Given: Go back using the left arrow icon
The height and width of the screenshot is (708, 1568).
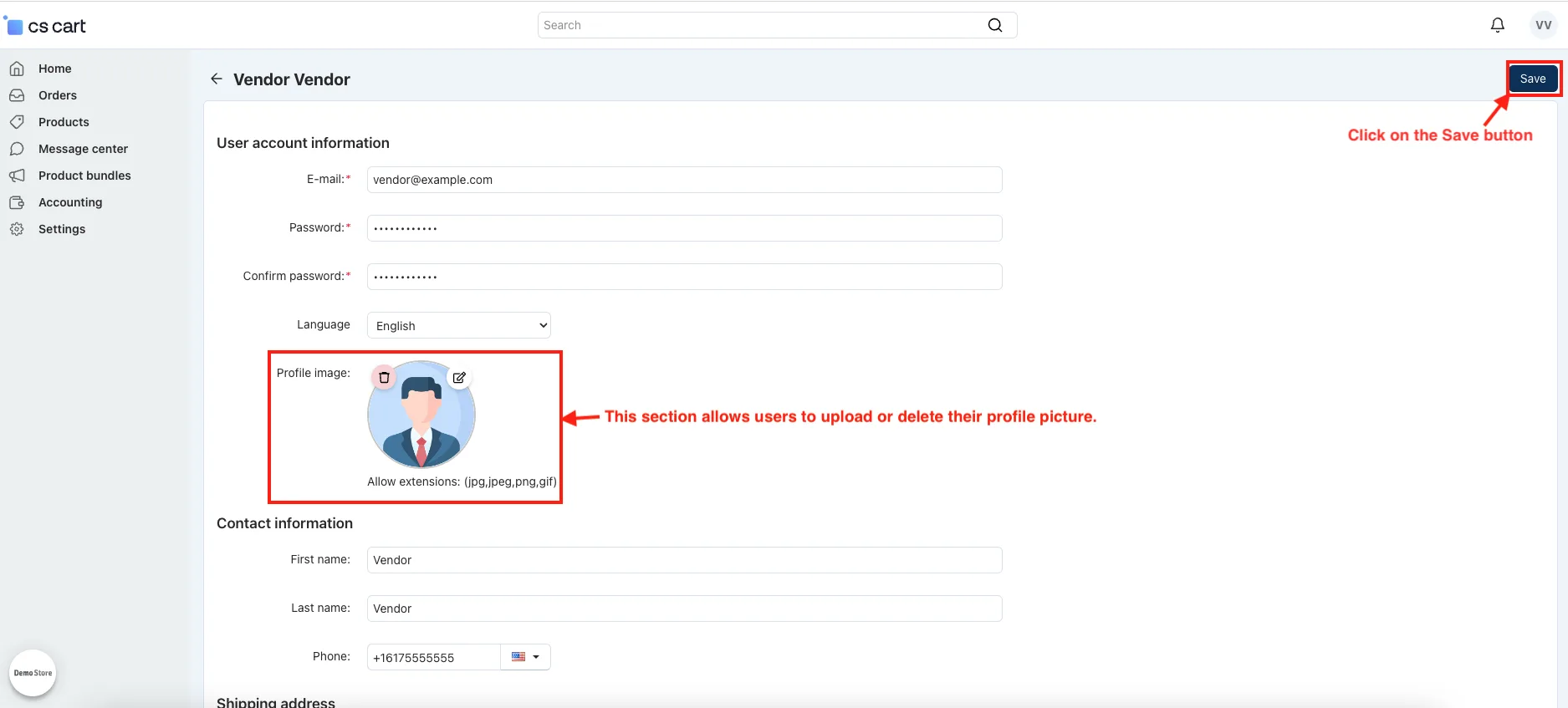Looking at the screenshot, I should point(217,79).
